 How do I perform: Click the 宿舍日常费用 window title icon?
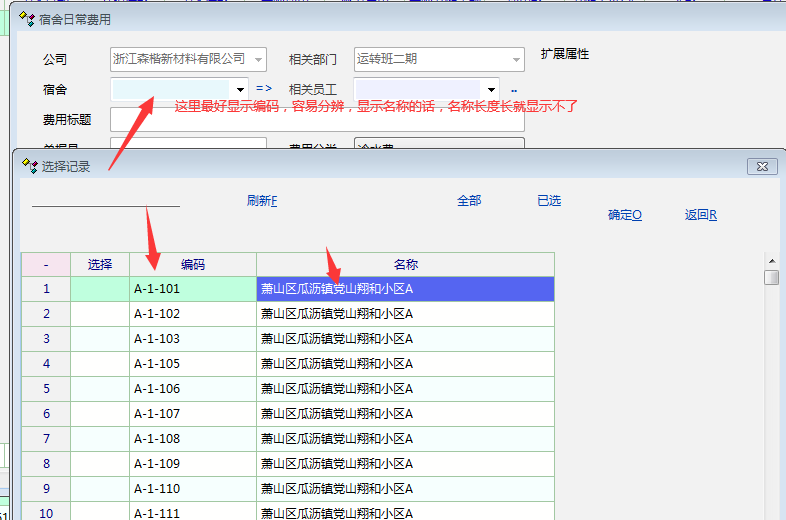(26, 18)
